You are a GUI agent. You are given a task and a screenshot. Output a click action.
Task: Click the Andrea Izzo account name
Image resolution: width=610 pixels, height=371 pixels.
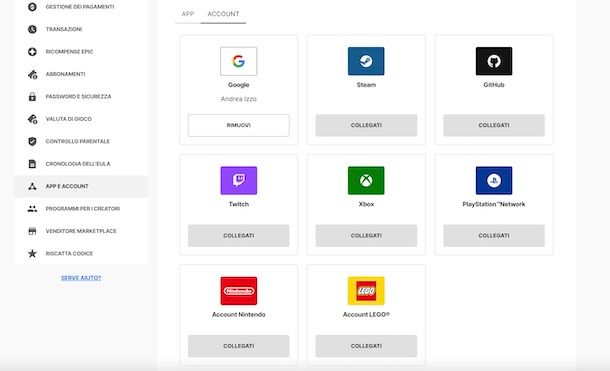click(x=238, y=99)
